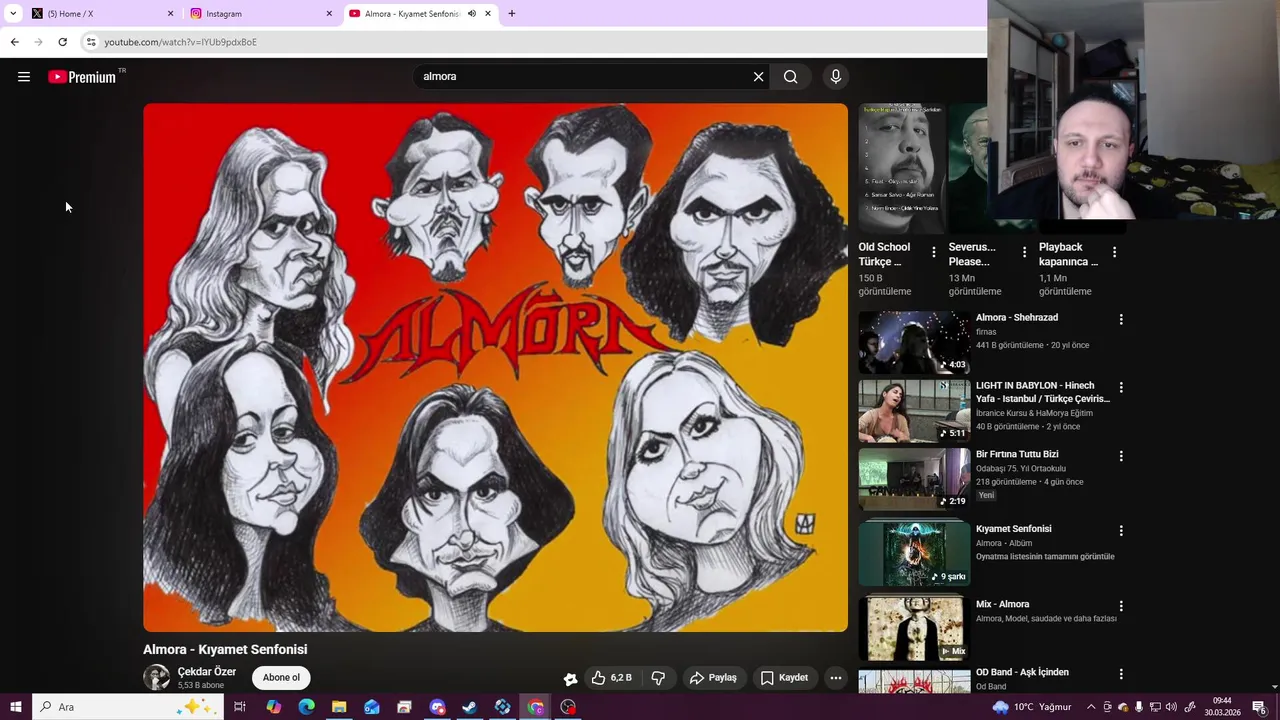Show hidden system tray icons
This screenshot has height=720, width=1280.
pos(1091,707)
